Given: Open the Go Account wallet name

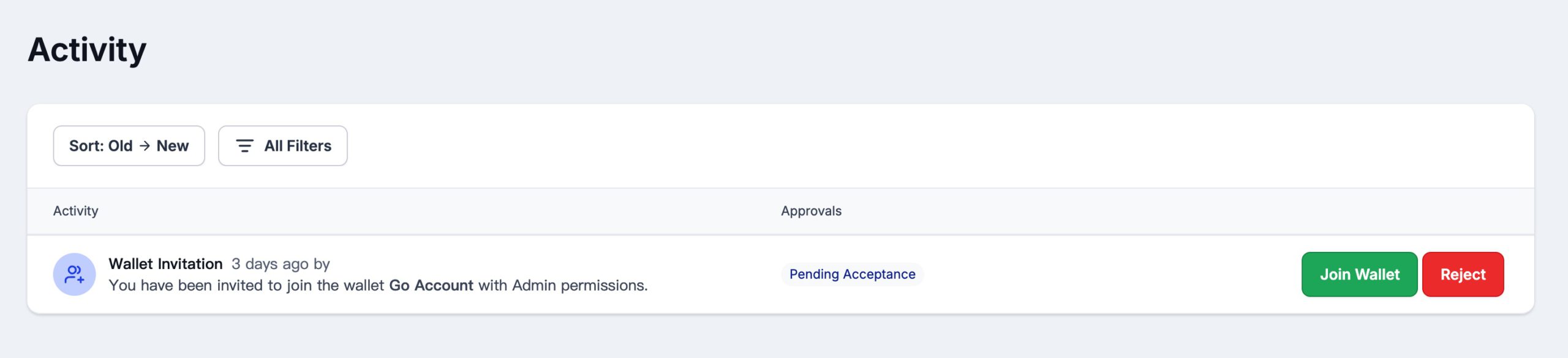Looking at the screenshot, I should 431,285.
